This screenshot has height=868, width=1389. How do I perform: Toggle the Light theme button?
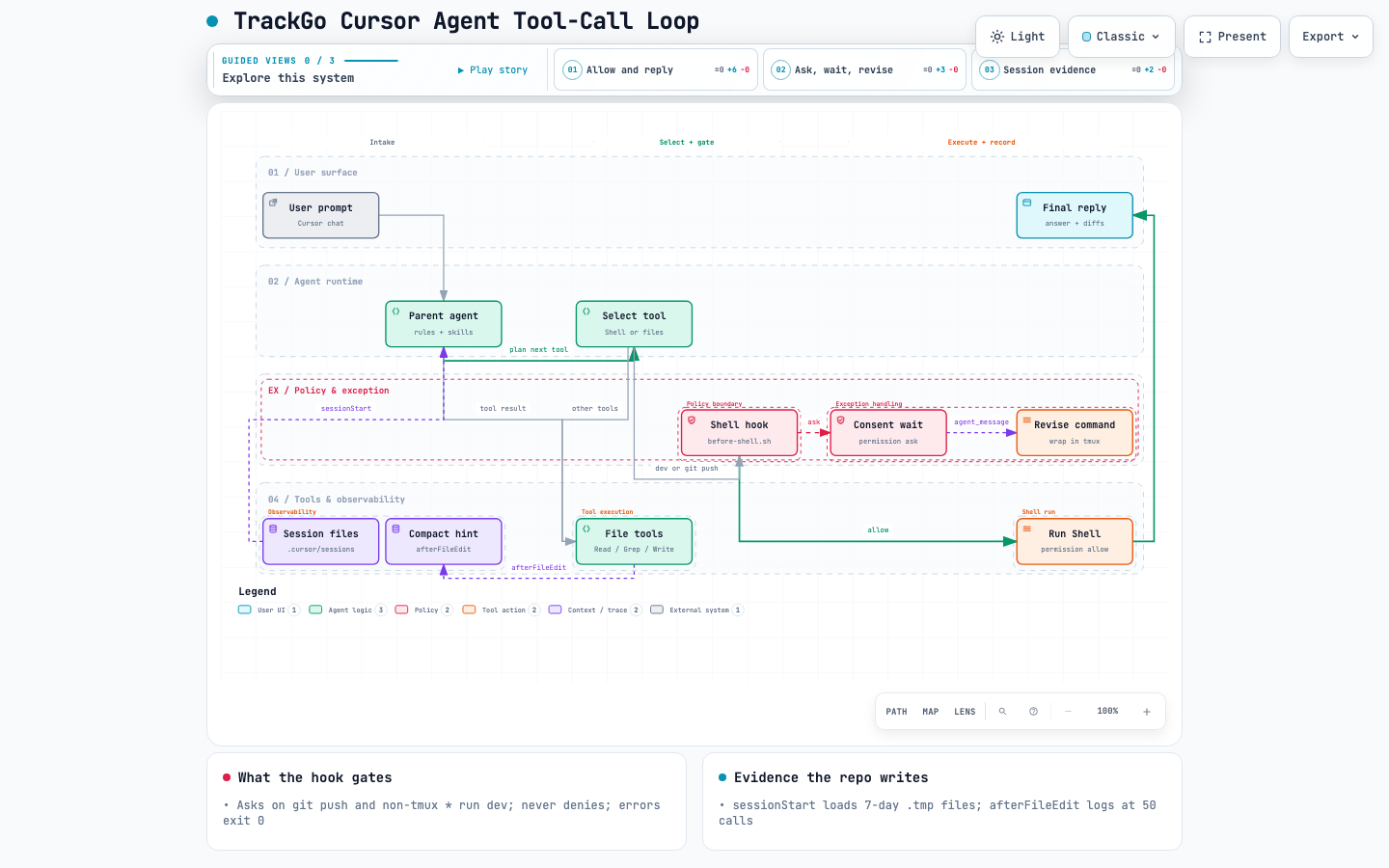pyautogui.click(x=1018, y=37)
